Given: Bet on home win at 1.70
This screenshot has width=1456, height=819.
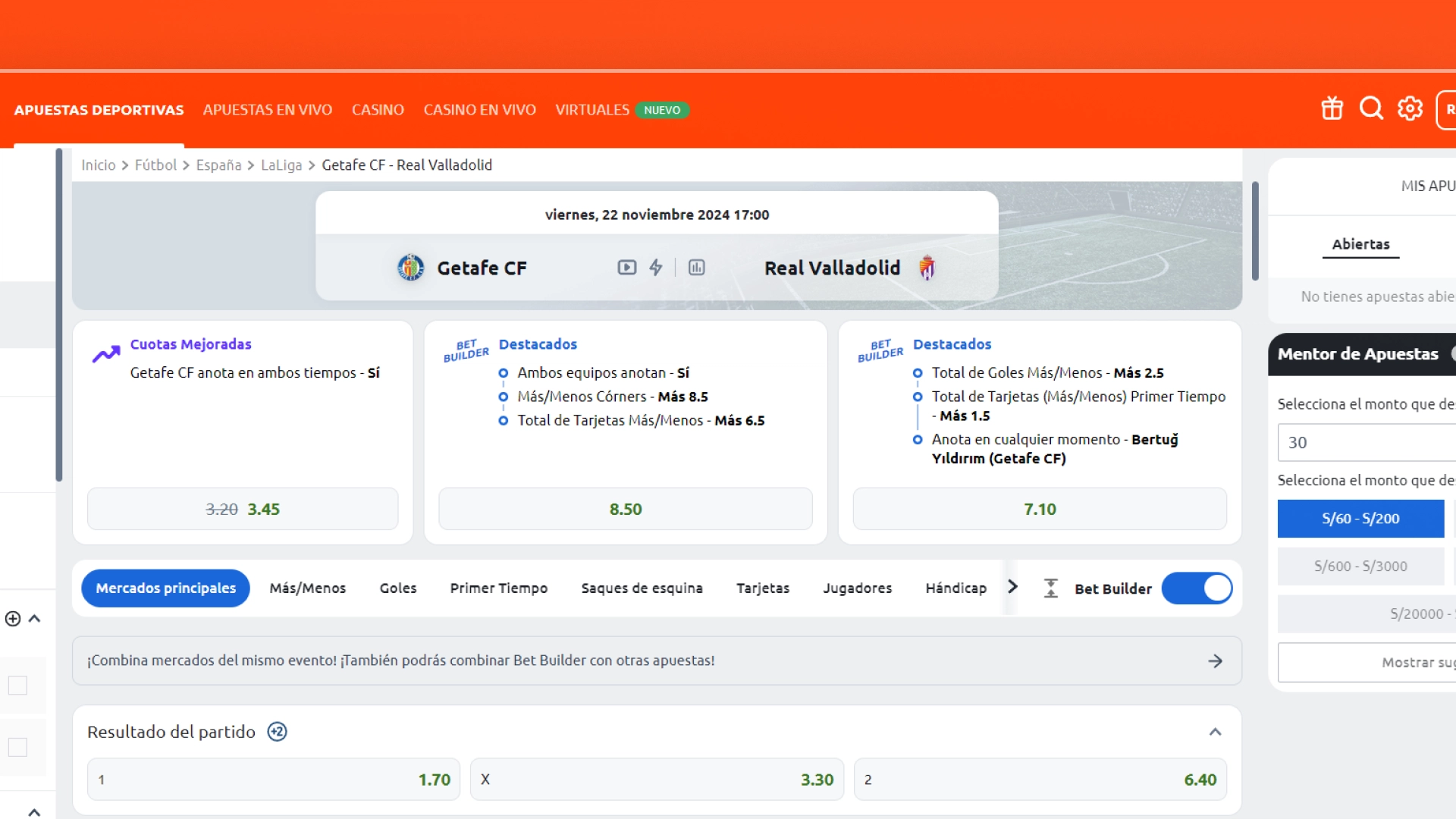Looking at the screenshot, I should 274,780.
